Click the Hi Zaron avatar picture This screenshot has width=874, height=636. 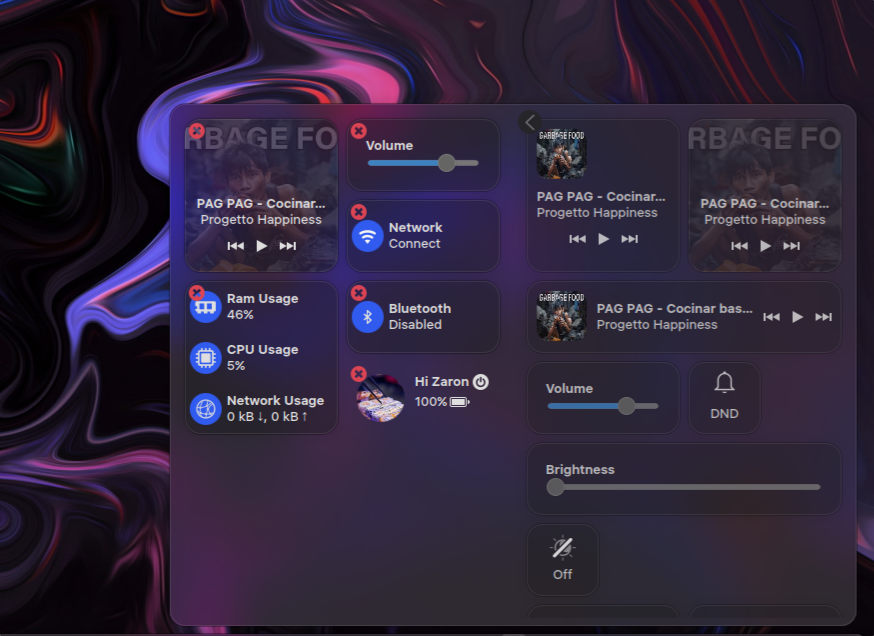pos(381,398)
